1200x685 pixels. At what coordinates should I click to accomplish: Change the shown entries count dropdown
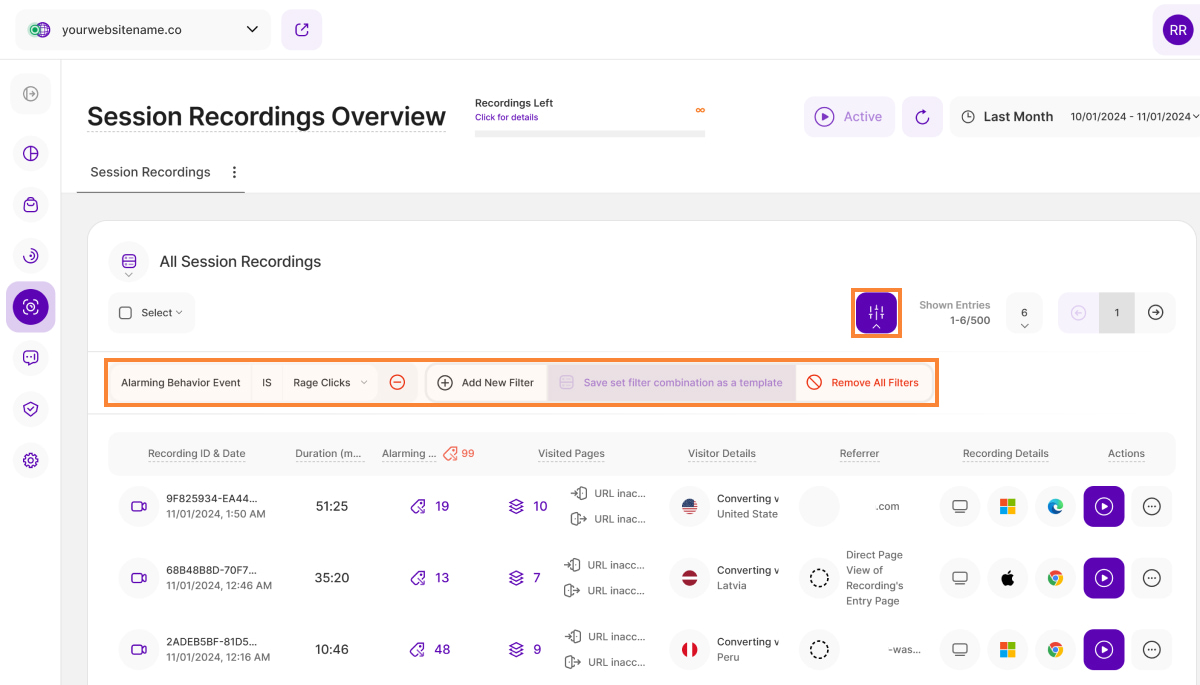[1024, 313]
